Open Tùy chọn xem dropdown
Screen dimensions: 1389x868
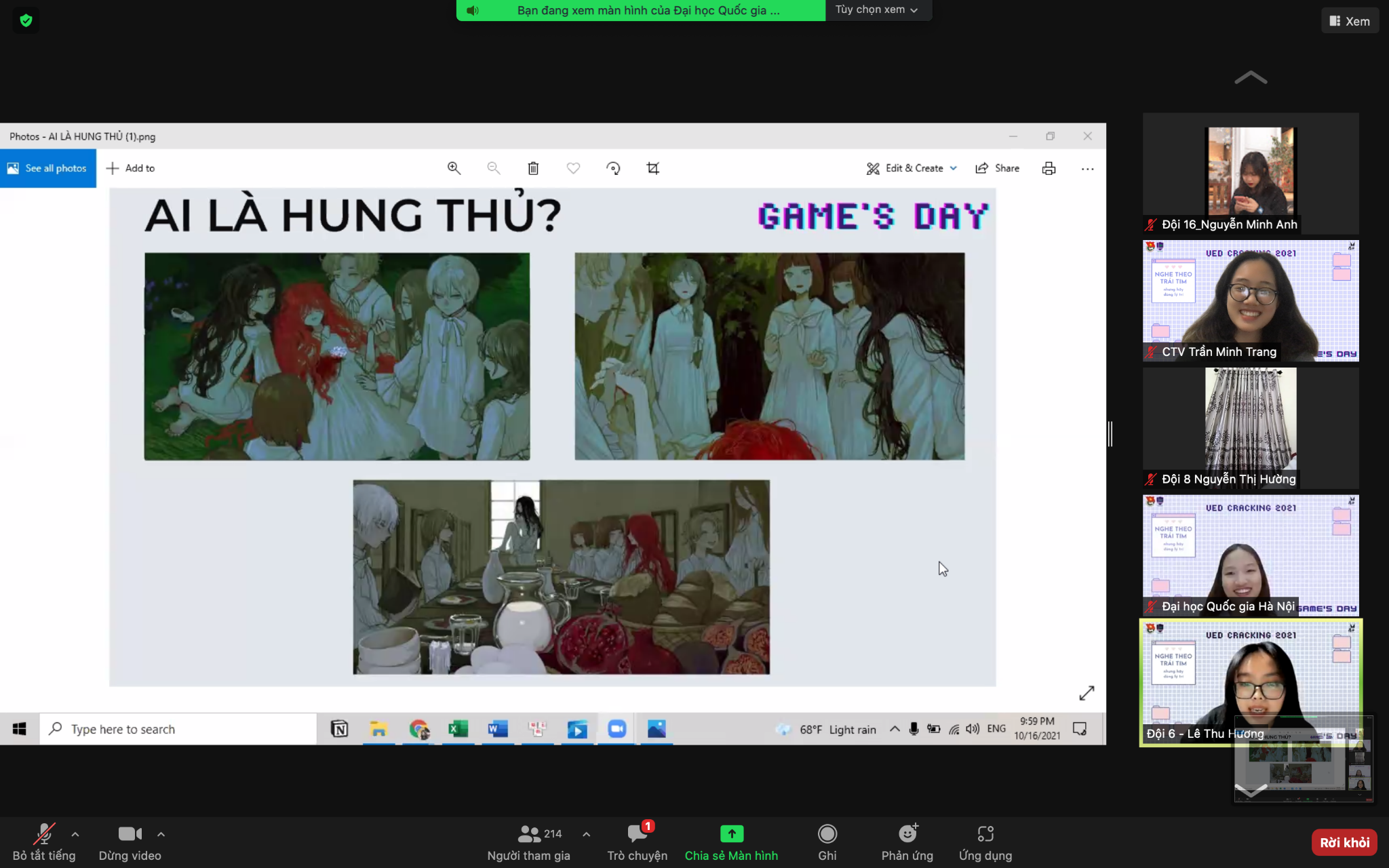click(877, 10)
